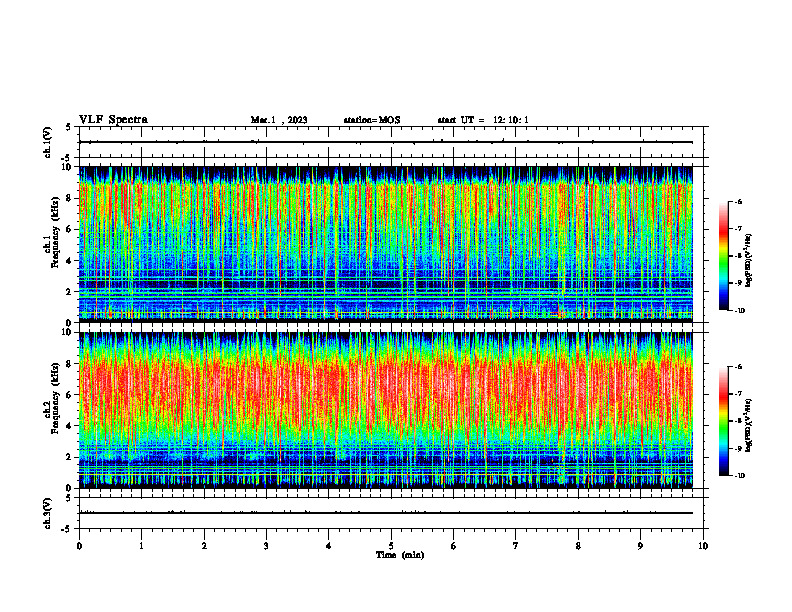Click the "-8" label on ch.2 color bar
Image resolution: width=792 pixels, height=612 pixels.
(738, 421)
